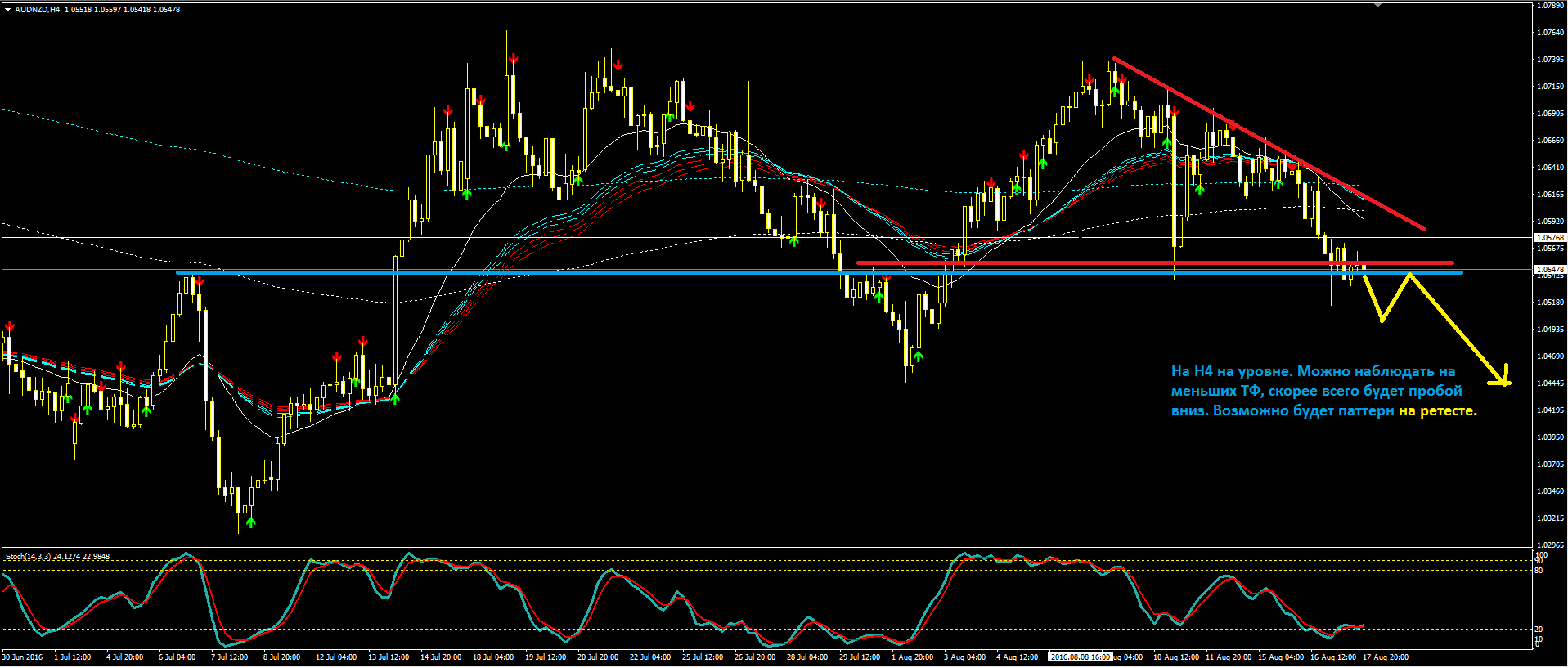The height and width of the screenshot is (668, 1568).
Task: Click the 1.03705 price scale label
Action: pos(1551,464)
